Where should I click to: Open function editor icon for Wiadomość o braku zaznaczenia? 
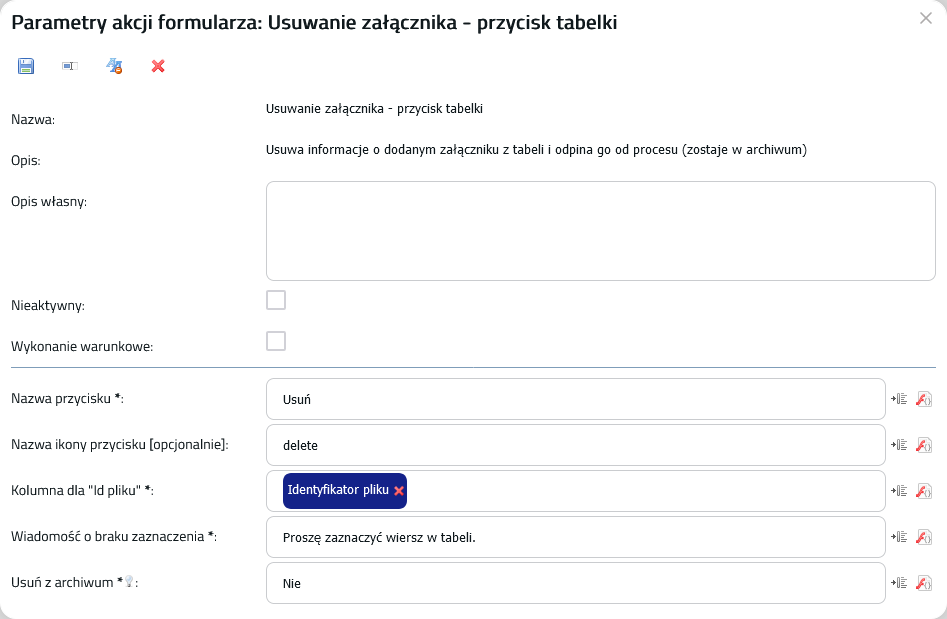coord(924,536)
